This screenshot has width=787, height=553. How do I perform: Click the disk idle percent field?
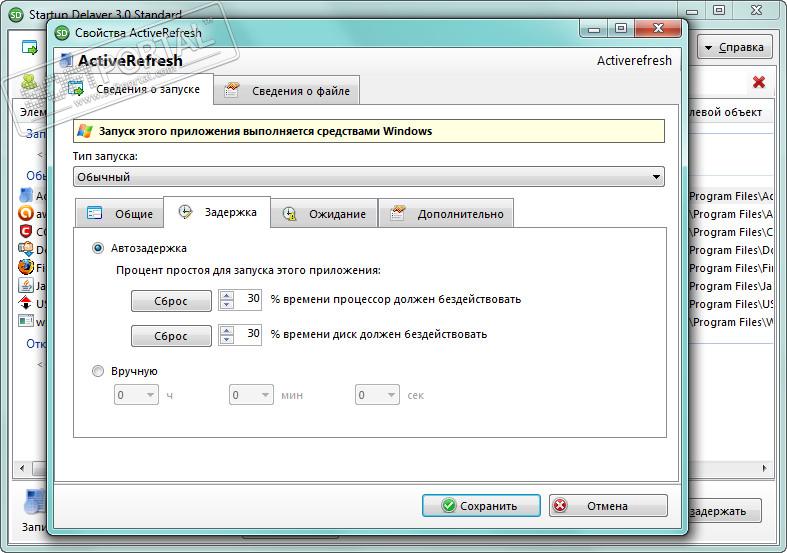click(x=247, y=334)
